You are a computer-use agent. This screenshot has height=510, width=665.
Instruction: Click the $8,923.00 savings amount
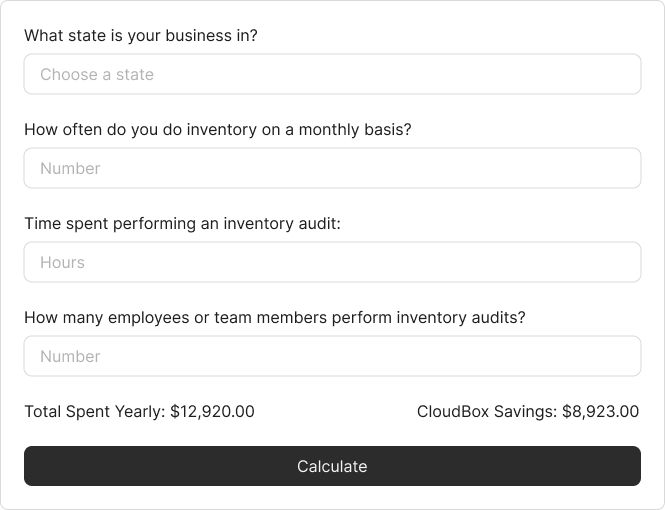pyautogui.click(x=600, y=411)
